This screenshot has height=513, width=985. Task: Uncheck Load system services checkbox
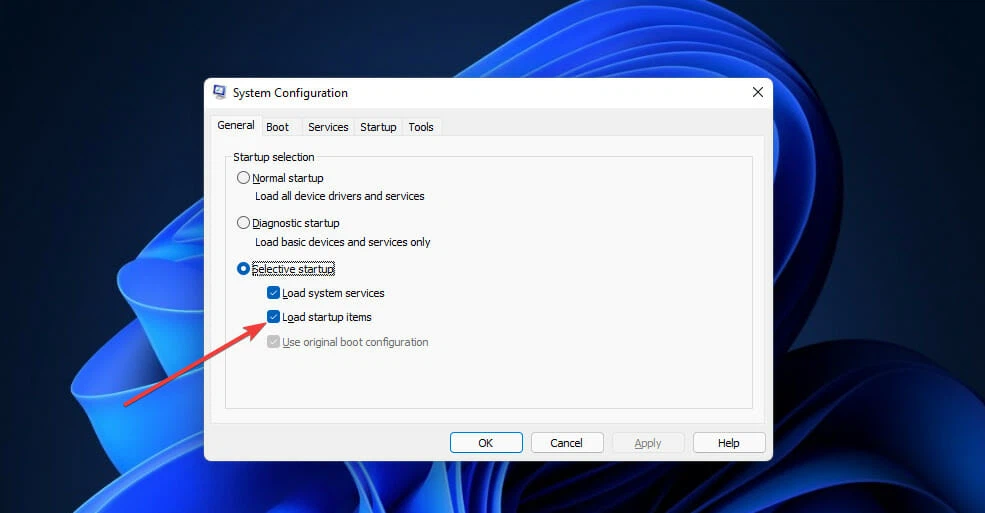coord(274,293)
